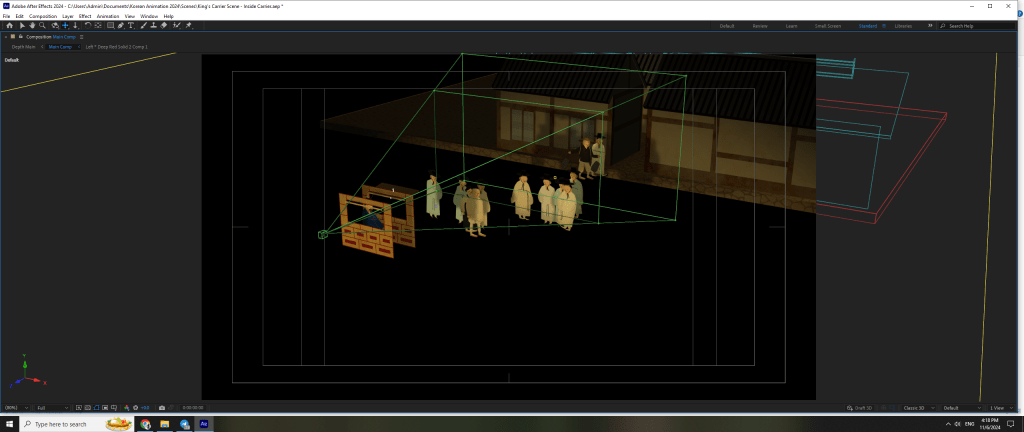Open the Full resolution dropdown

click(x=51, y=408)
